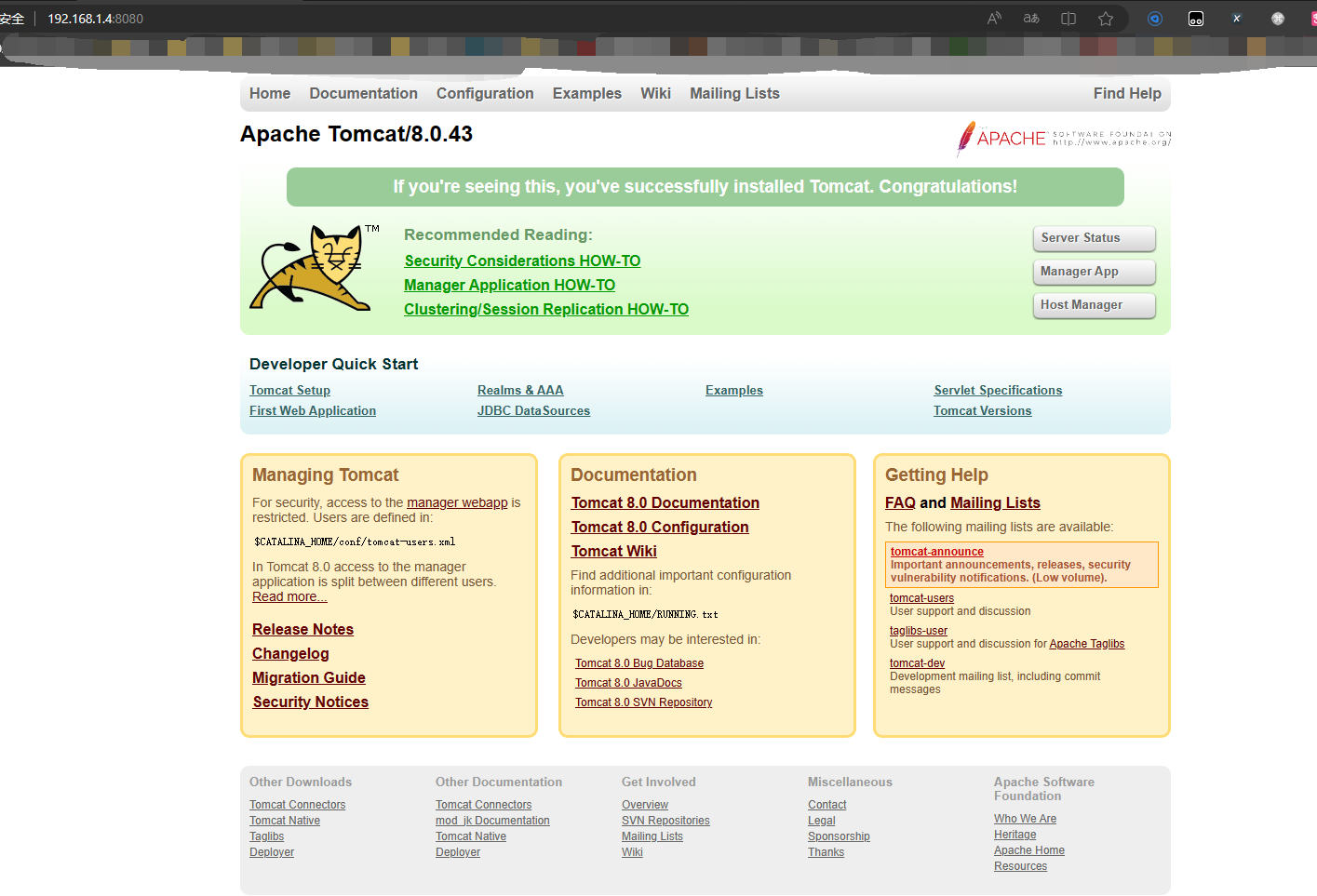Click the Tomcat cat logo image
Image resolution: width=1317 pixels, height=896 pixels.
(x=315, y=268)
